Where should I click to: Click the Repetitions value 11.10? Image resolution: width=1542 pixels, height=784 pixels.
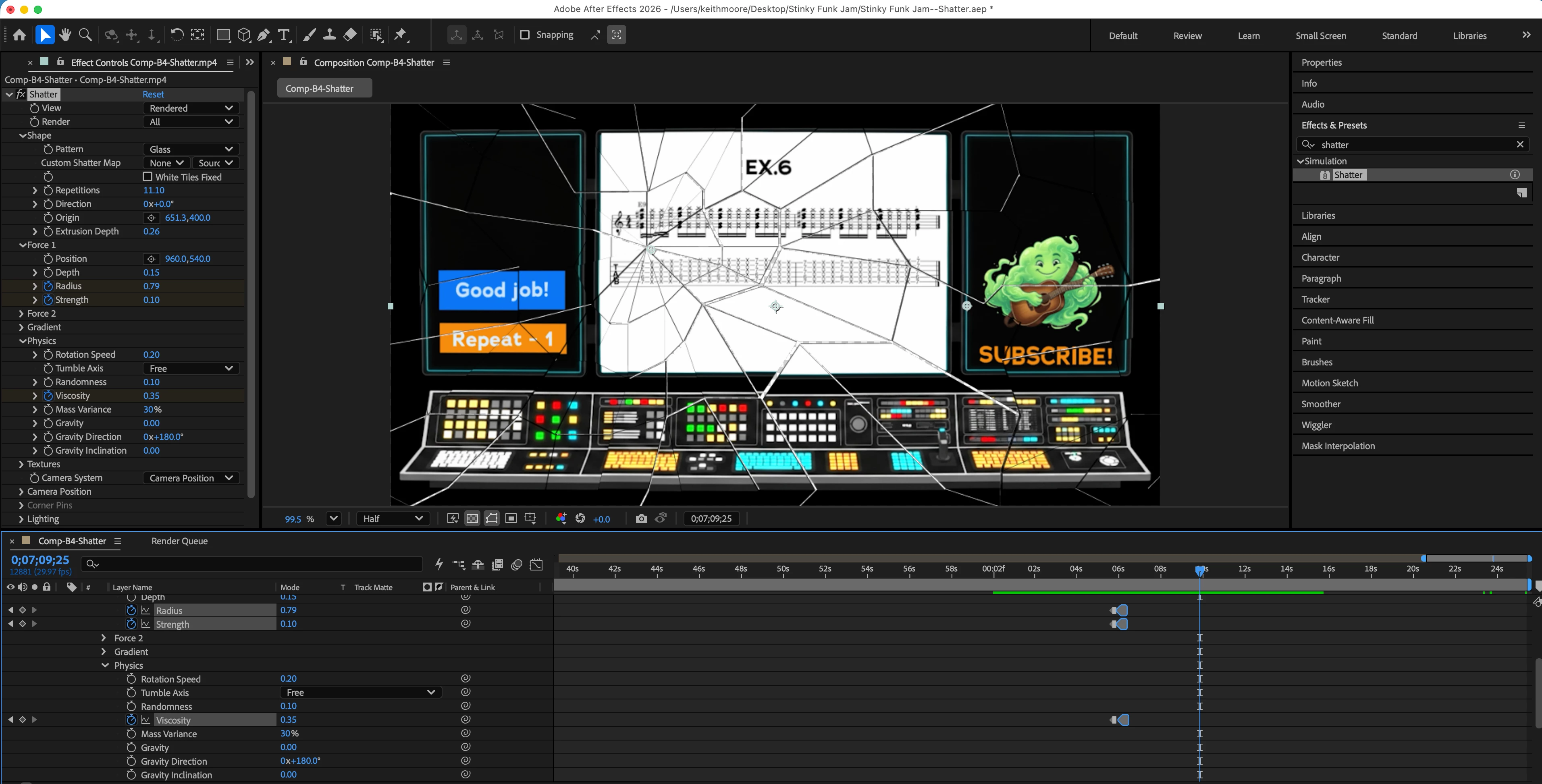coord(154,190)
